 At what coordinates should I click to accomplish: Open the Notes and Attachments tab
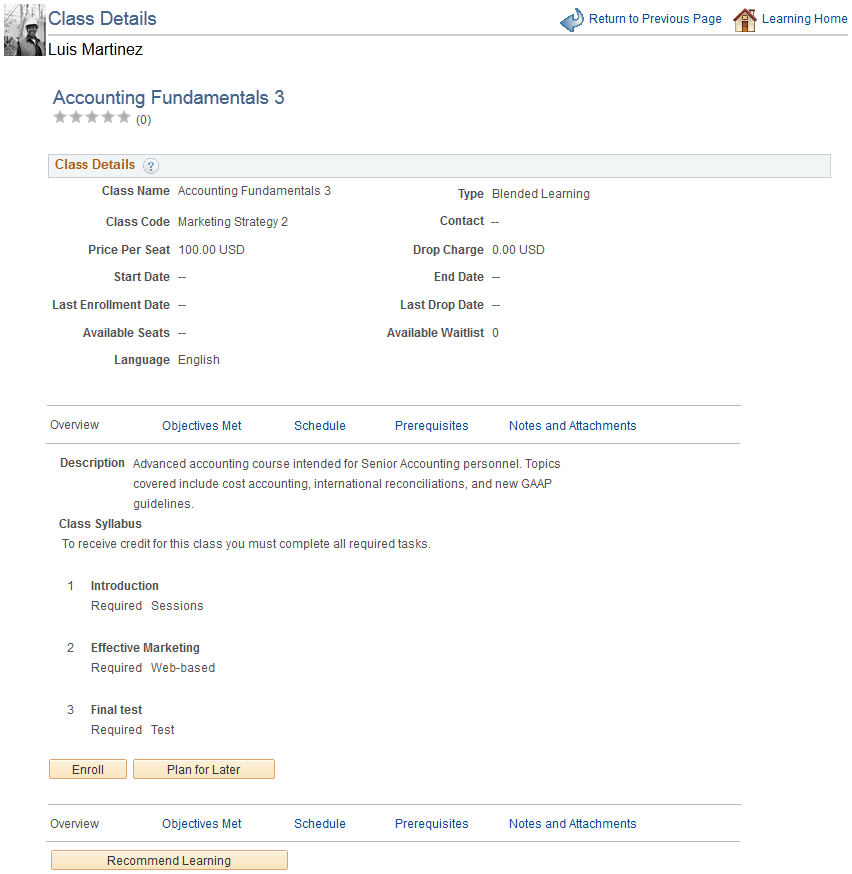click(x=572, y=425)
